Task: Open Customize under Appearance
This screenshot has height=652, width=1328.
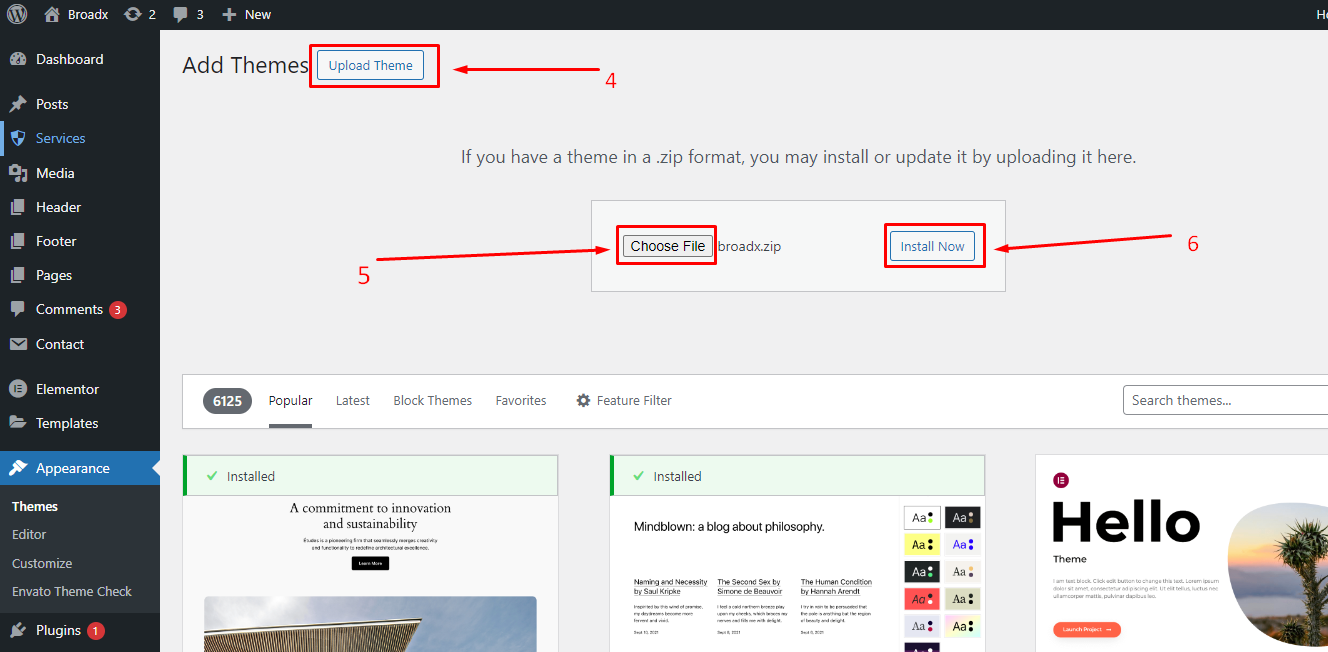Action: pyautogui.click(x=42, y=563)
